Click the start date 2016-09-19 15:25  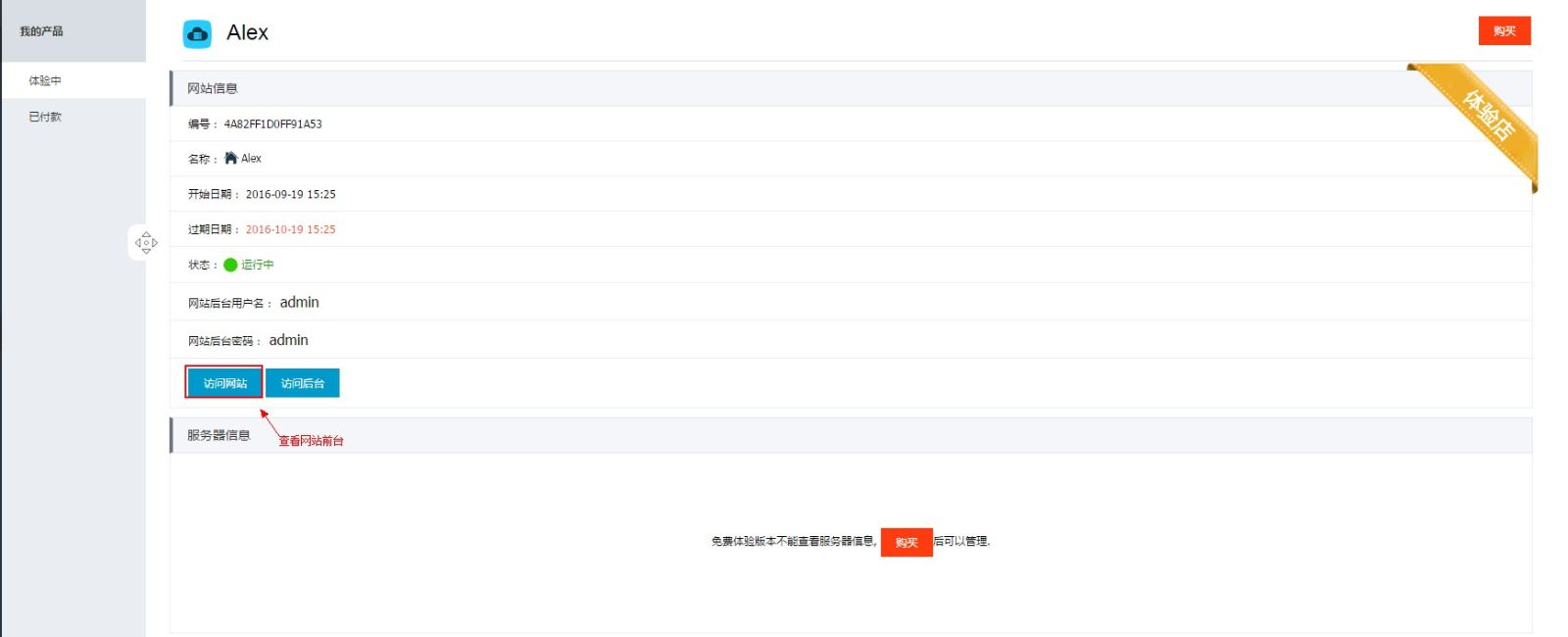[x=290, y=194]
